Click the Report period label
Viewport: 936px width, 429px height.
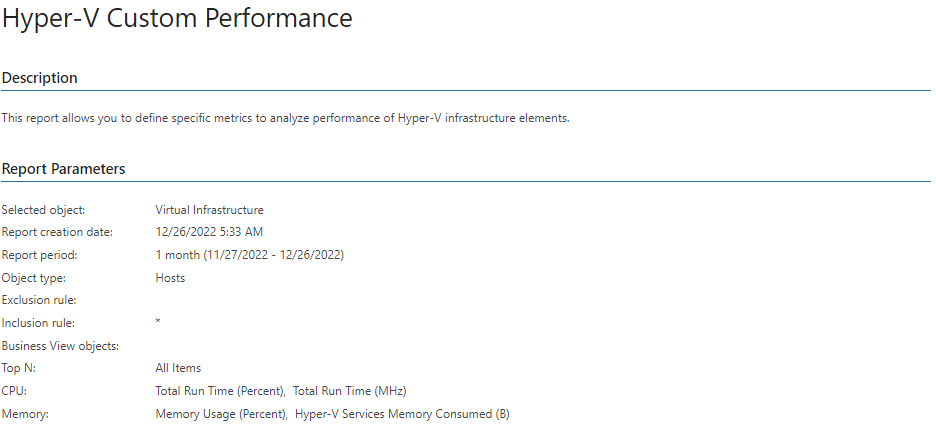(x=40, y=255)
